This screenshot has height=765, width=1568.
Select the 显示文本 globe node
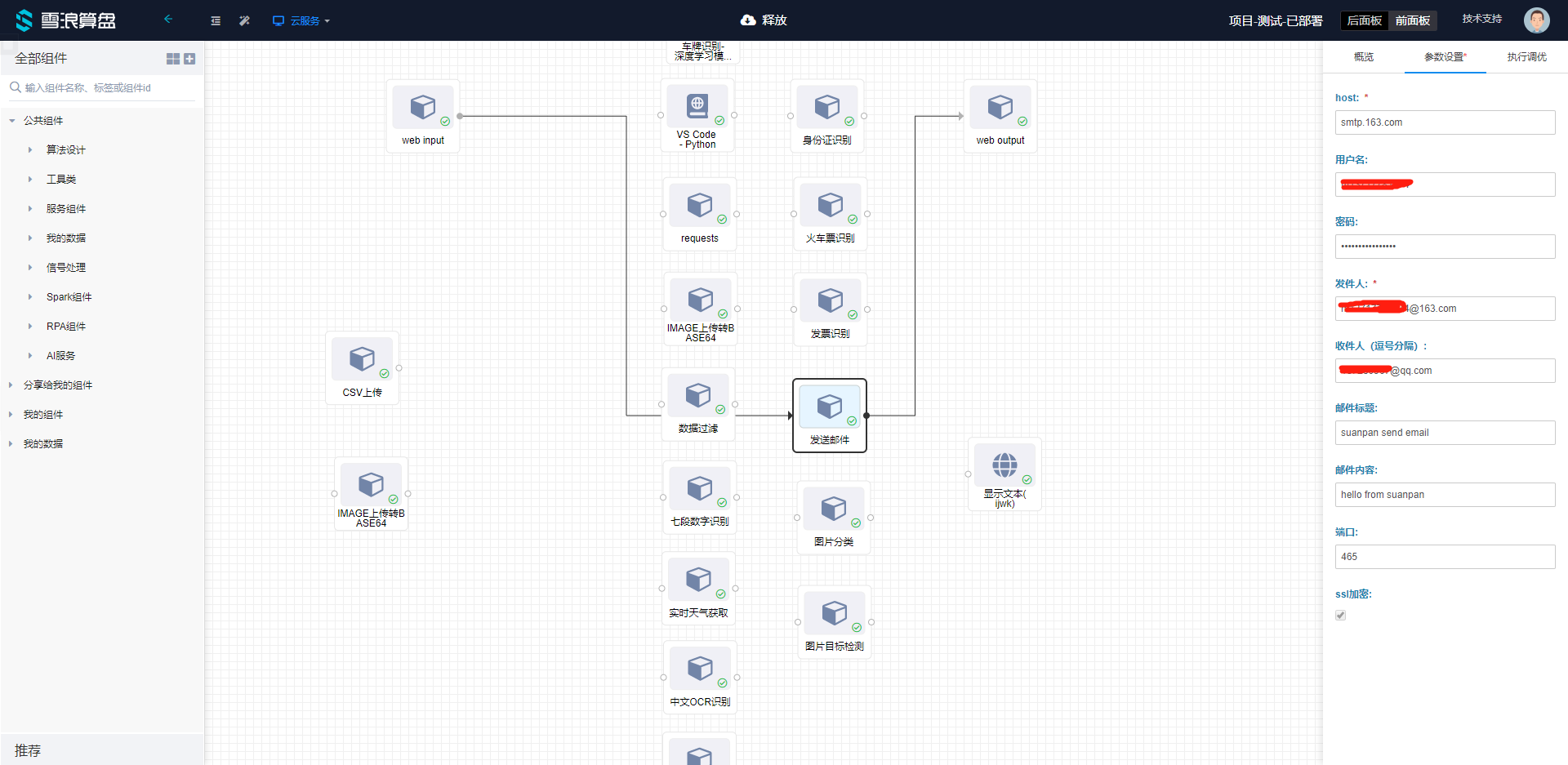pyautogui.click(x=1004, y=474)
